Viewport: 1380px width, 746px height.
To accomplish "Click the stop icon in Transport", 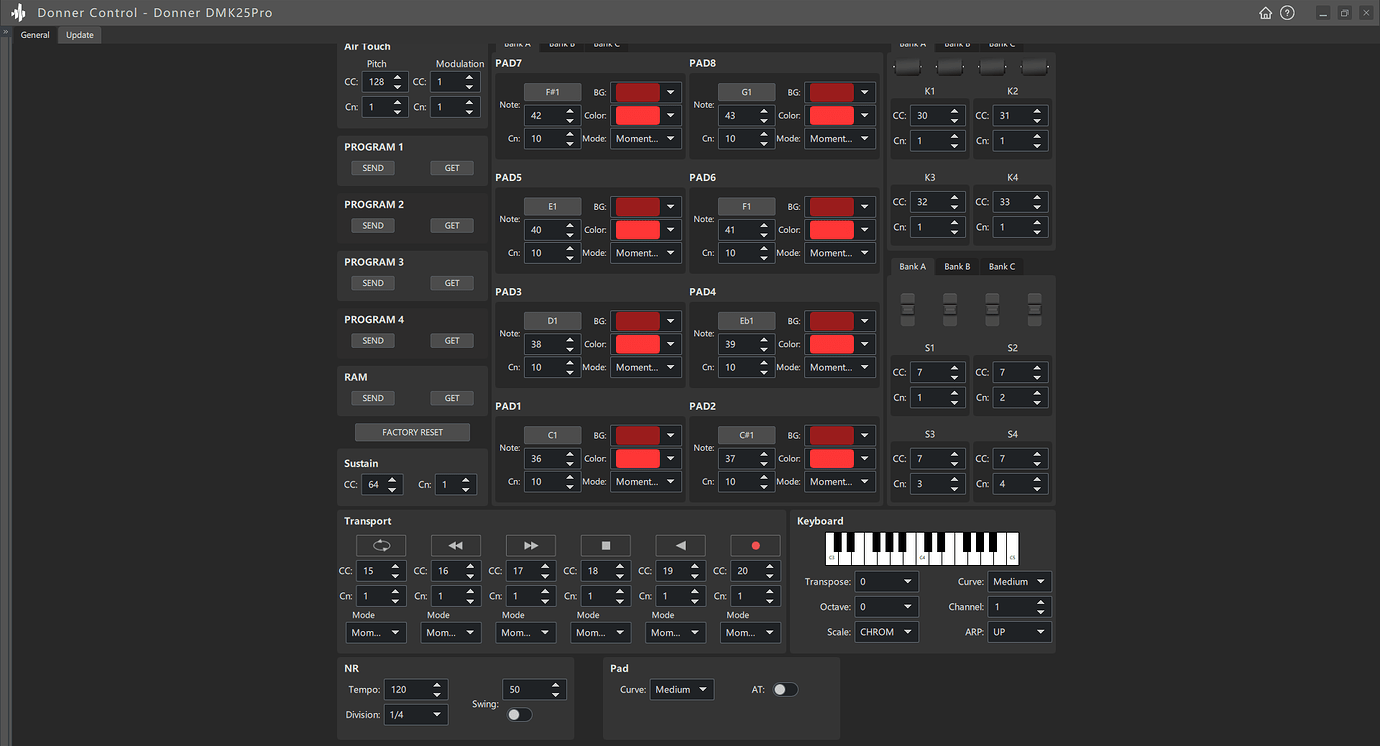I will pyautogui.click(x=605, y=545).
